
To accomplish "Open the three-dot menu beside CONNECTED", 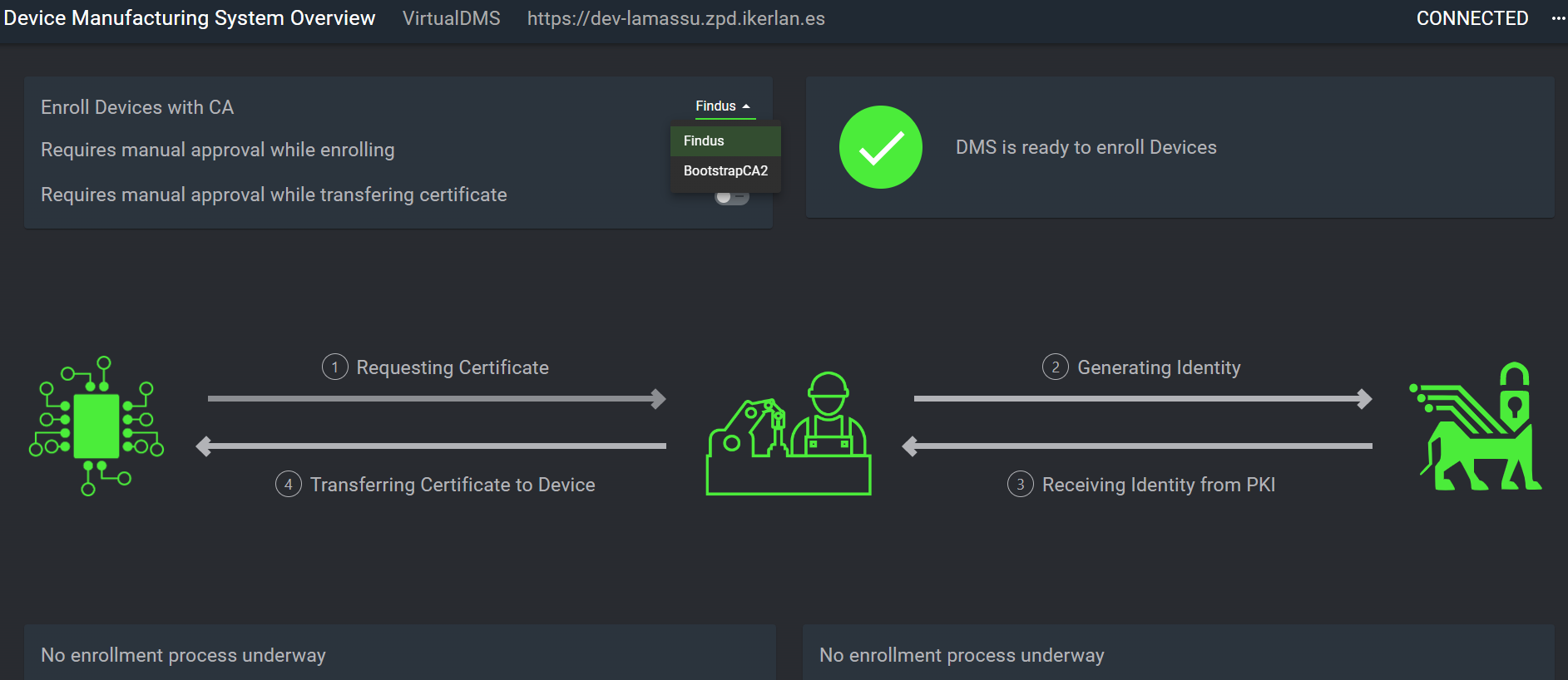I will pos(1558,18).
